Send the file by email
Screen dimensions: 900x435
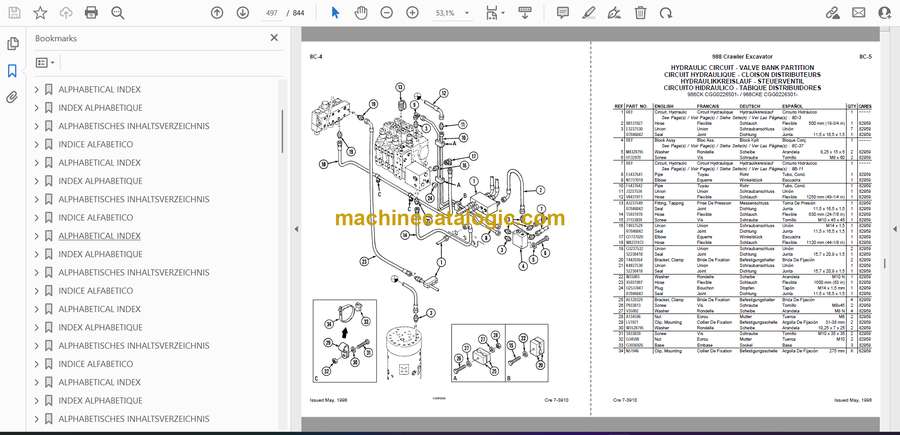point(859,13)
